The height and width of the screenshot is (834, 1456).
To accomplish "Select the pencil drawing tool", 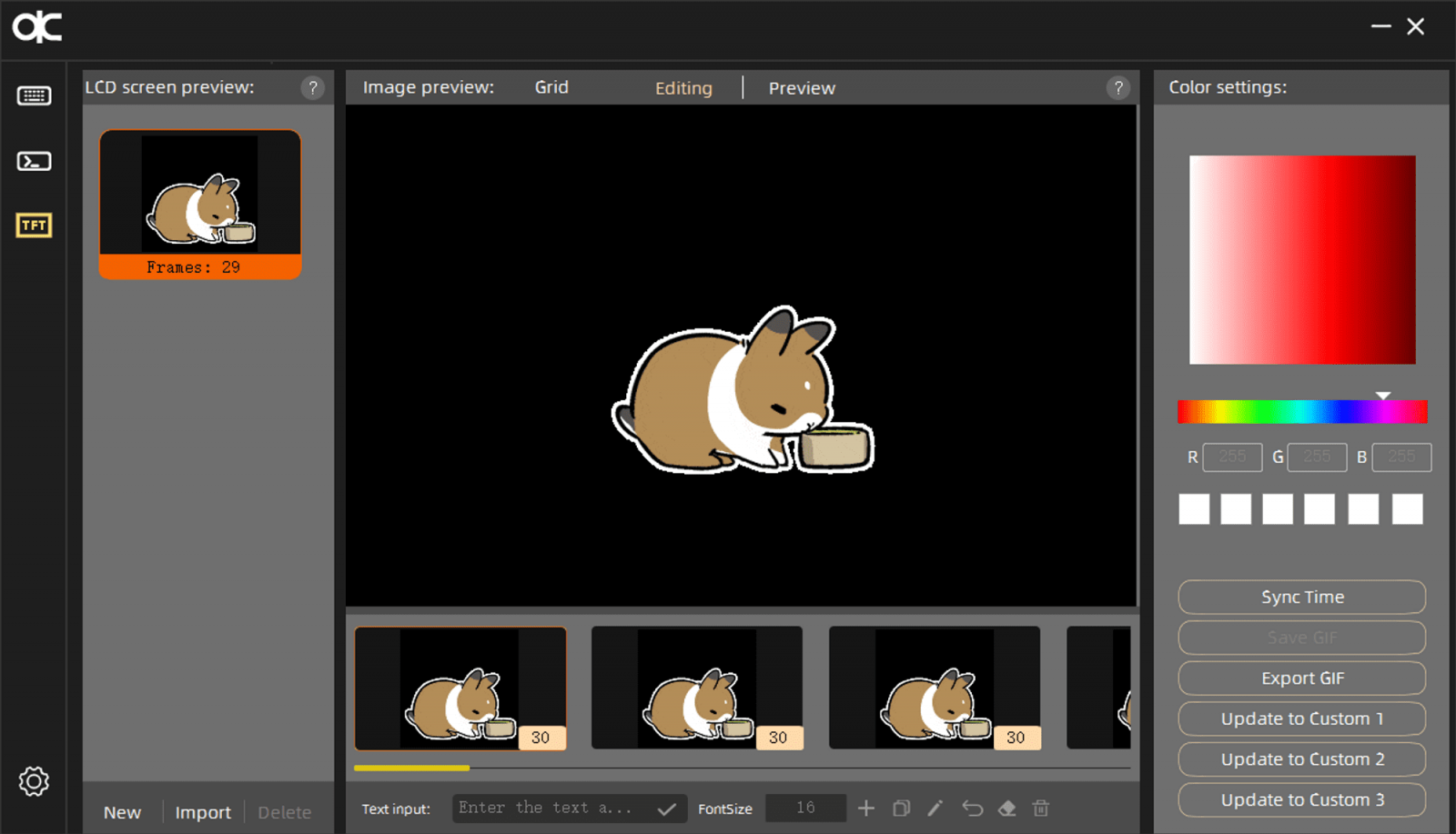I will click(x=935, y=808).
